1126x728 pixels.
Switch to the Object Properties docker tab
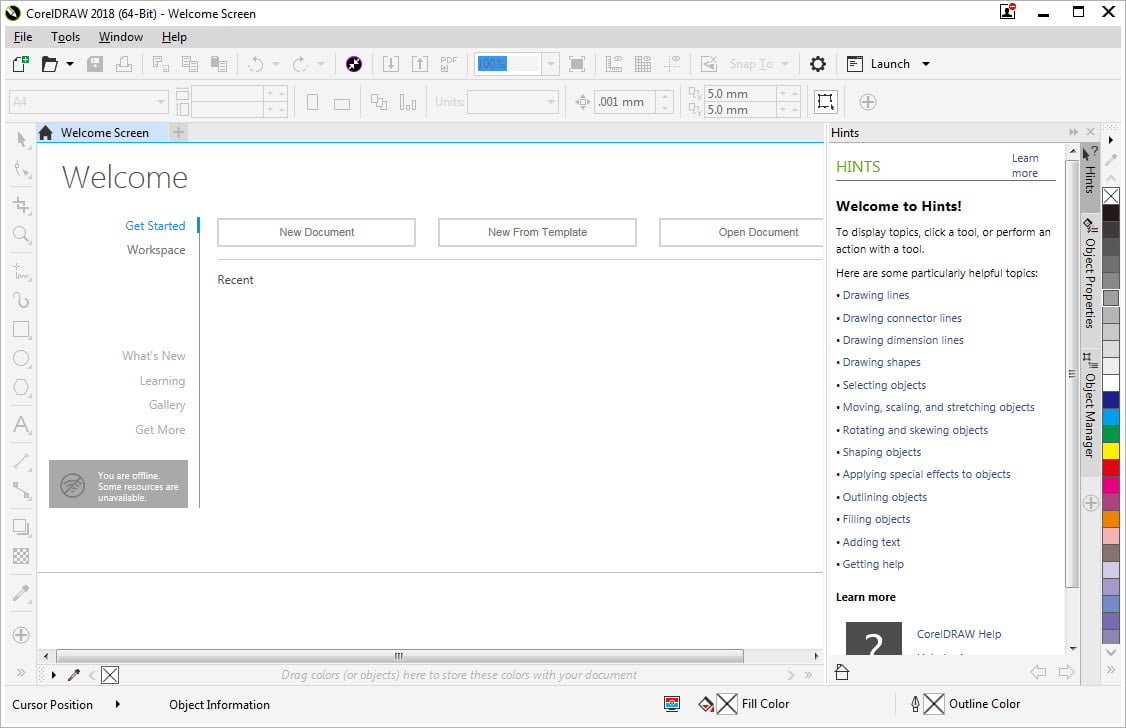point(1089,273)
